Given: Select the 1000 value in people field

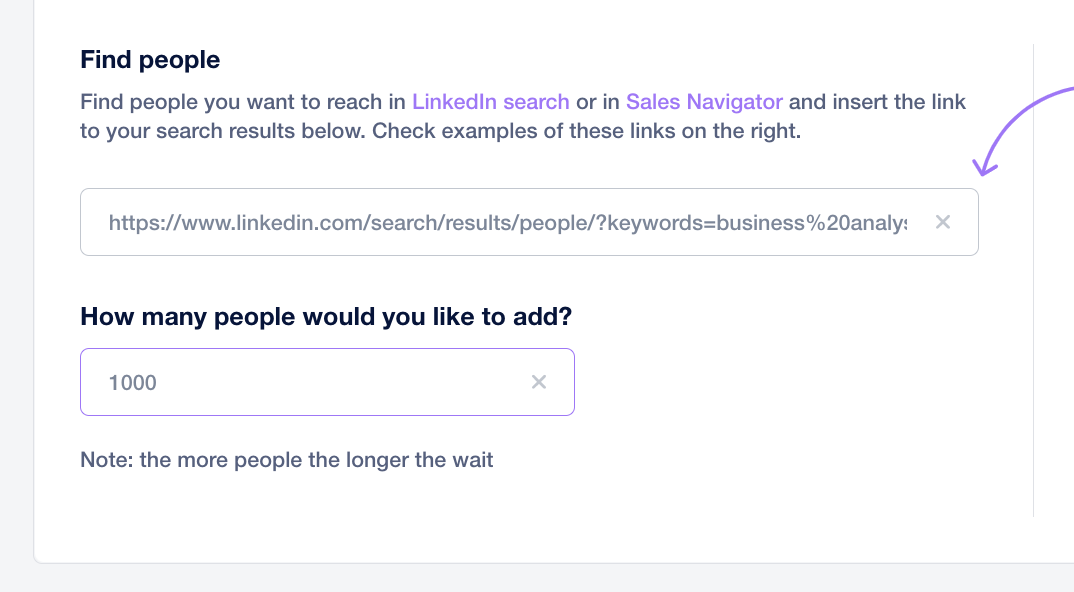Looking at the screenshot, I should (133, 382).
